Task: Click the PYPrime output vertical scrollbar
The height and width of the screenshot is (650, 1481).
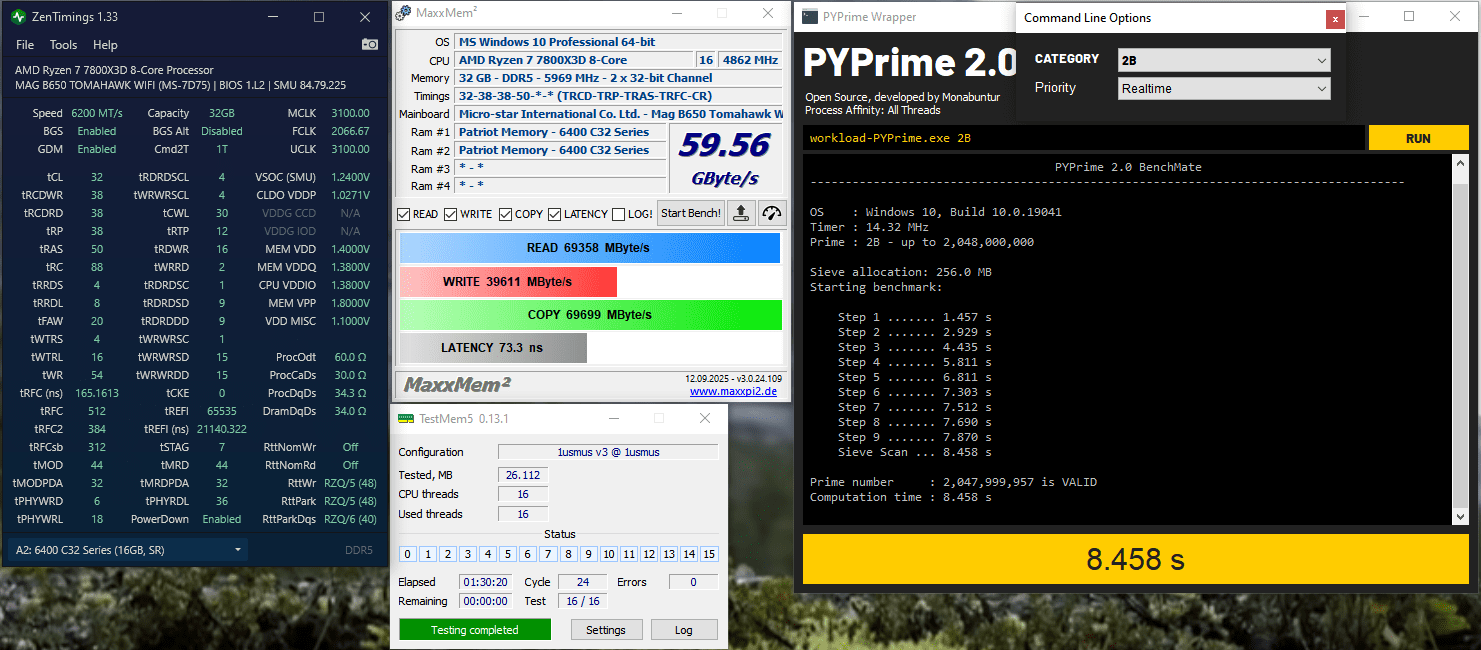Action: coord(1461,340)
